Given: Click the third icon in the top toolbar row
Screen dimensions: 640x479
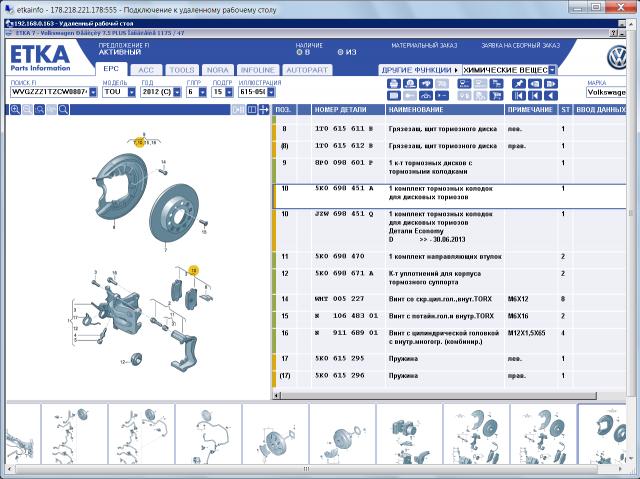Looking at the screenshot, I should pos(426,84).
